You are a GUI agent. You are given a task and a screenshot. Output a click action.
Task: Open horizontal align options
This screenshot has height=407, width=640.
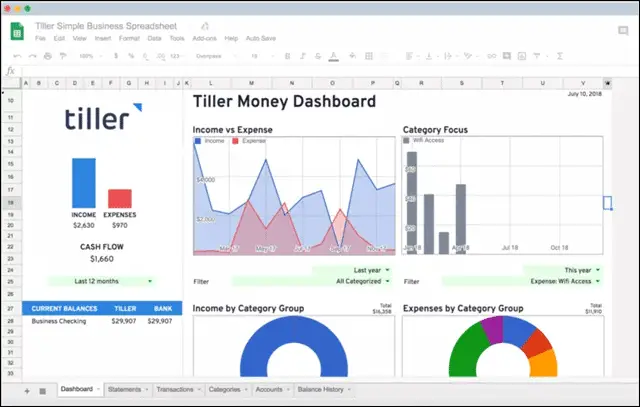[412, 56]
